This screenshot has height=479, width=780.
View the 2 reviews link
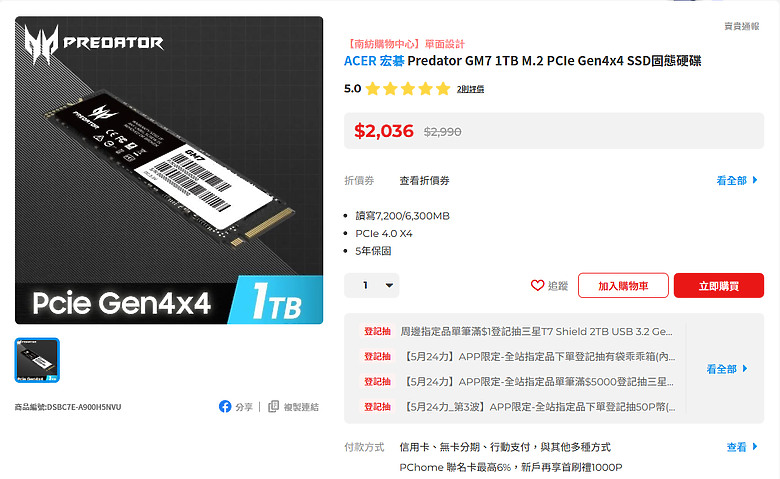pyautogui.click(x=471, y=89)
